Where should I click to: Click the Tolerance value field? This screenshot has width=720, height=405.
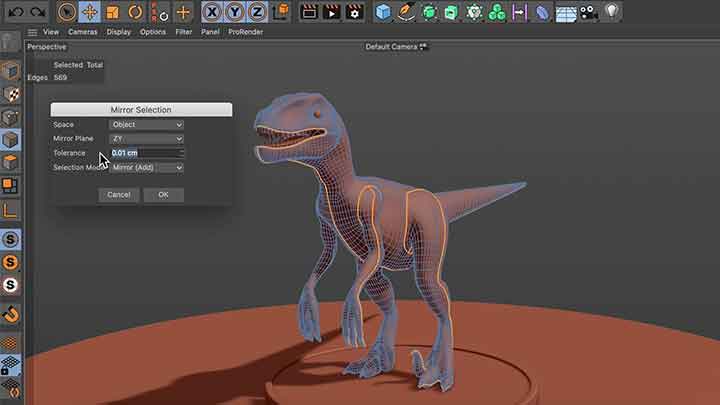tap(145, 153)
